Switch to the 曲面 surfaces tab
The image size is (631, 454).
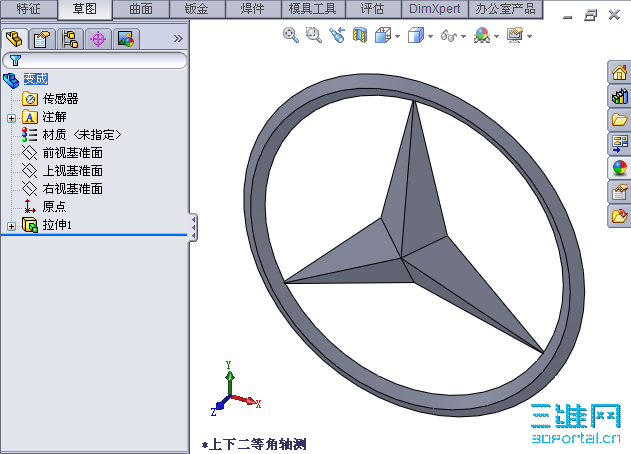coord(141,9)
